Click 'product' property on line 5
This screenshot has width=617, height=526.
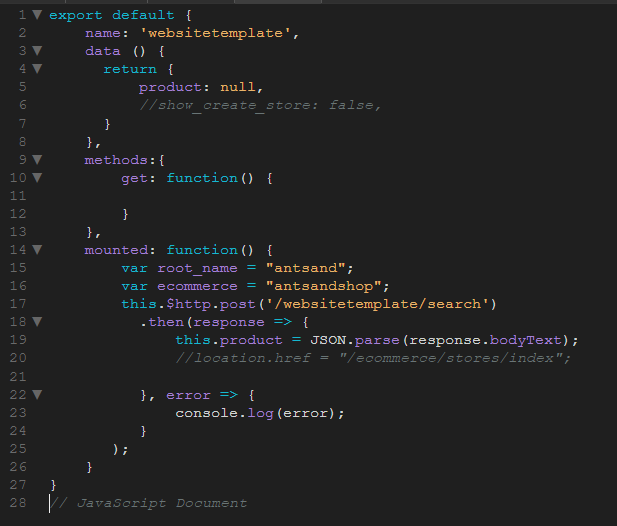click(x=170, y=87)
